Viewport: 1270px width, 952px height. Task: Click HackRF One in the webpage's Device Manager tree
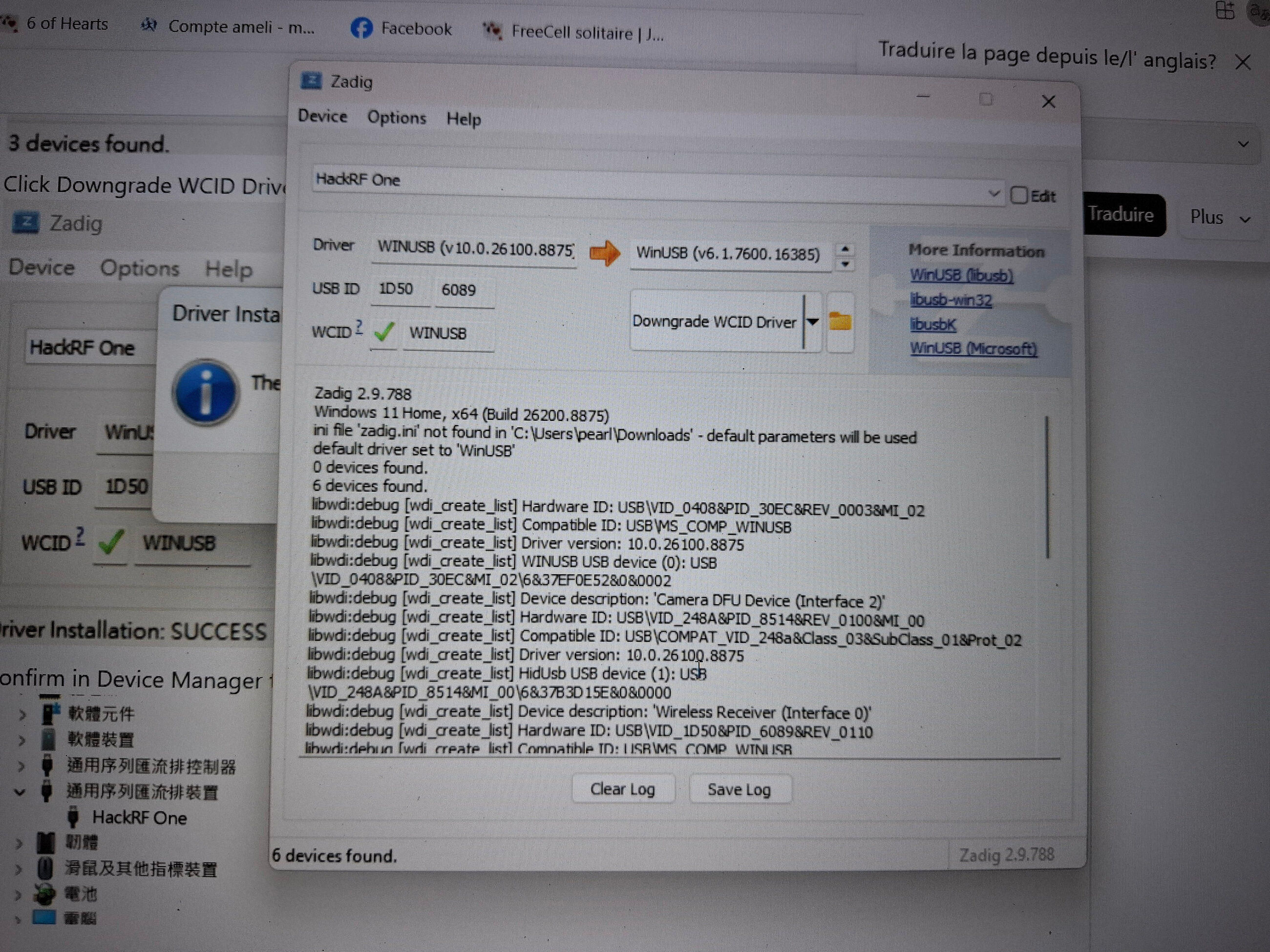(140, 818)
